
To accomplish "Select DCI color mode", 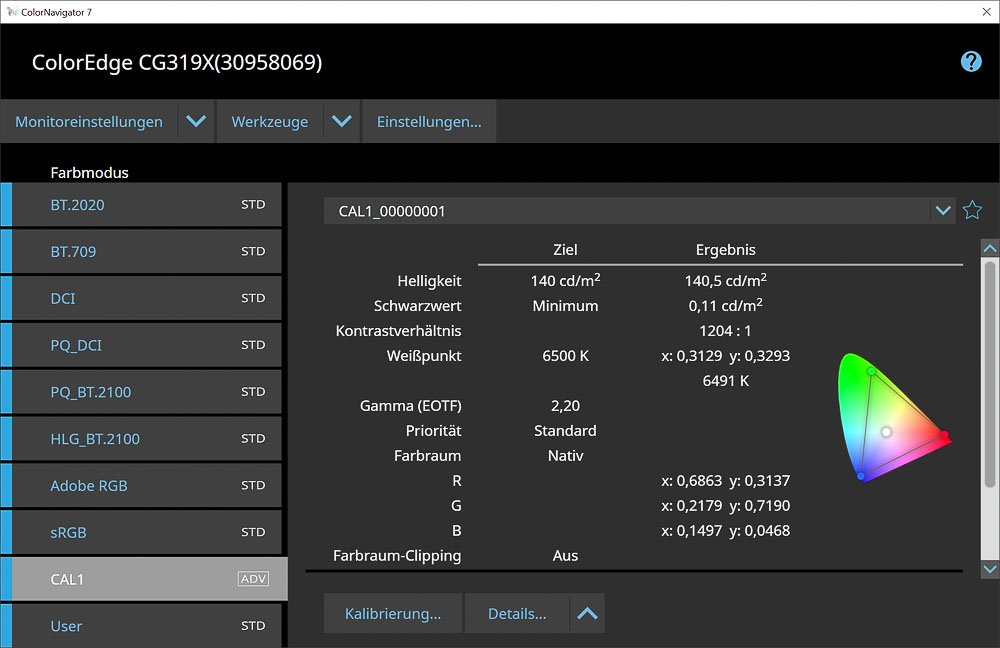I will 141,298.
